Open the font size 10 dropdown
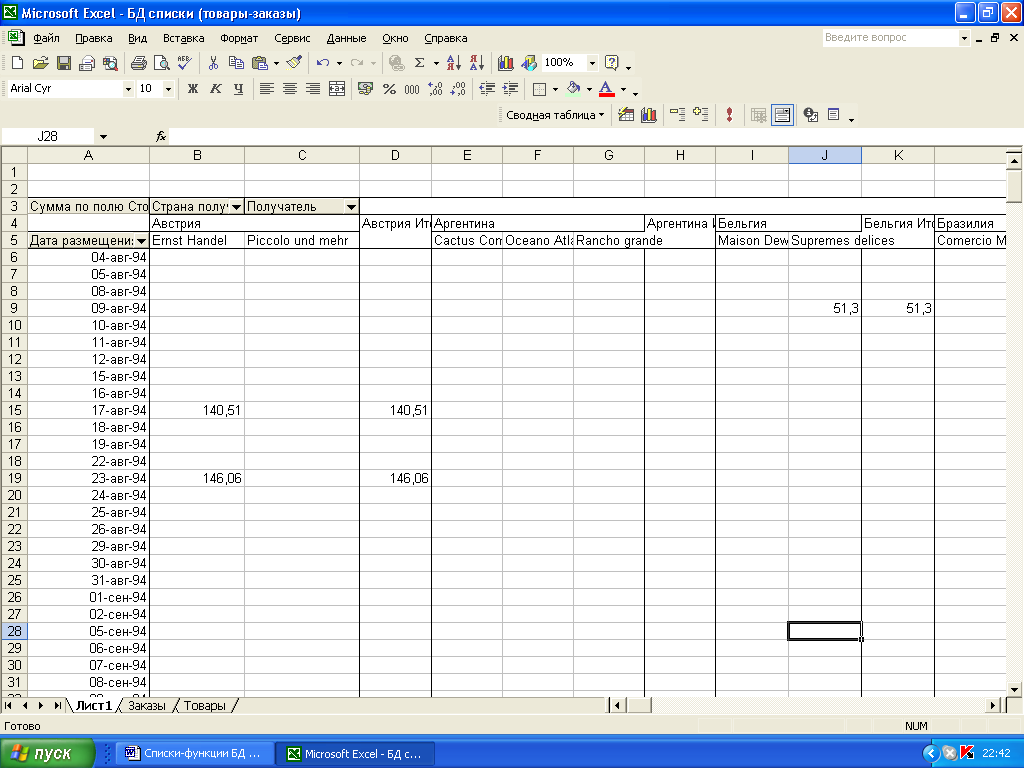The width and height of the screenshot is (1024, 768). (168, 89)
